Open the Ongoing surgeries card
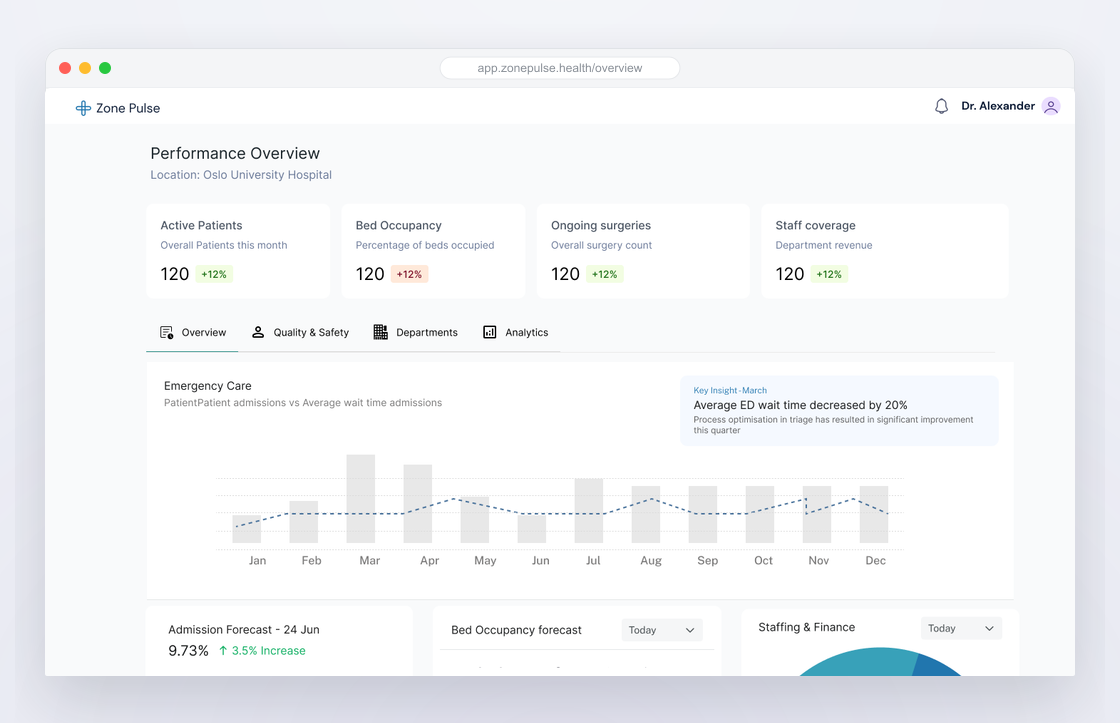This screenshot has width=1120, height=723. pyautogui.click(x=643, y=251)
